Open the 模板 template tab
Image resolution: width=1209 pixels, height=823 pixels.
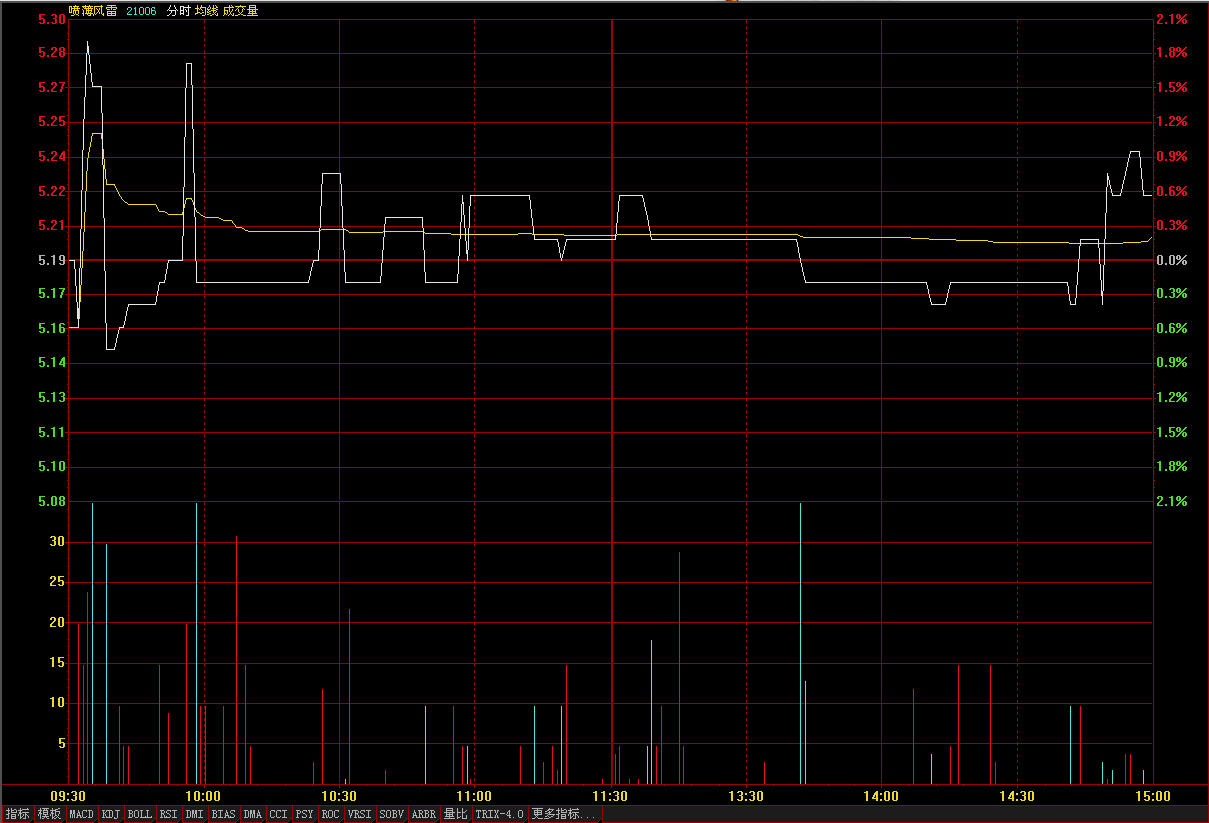point(49,814)
